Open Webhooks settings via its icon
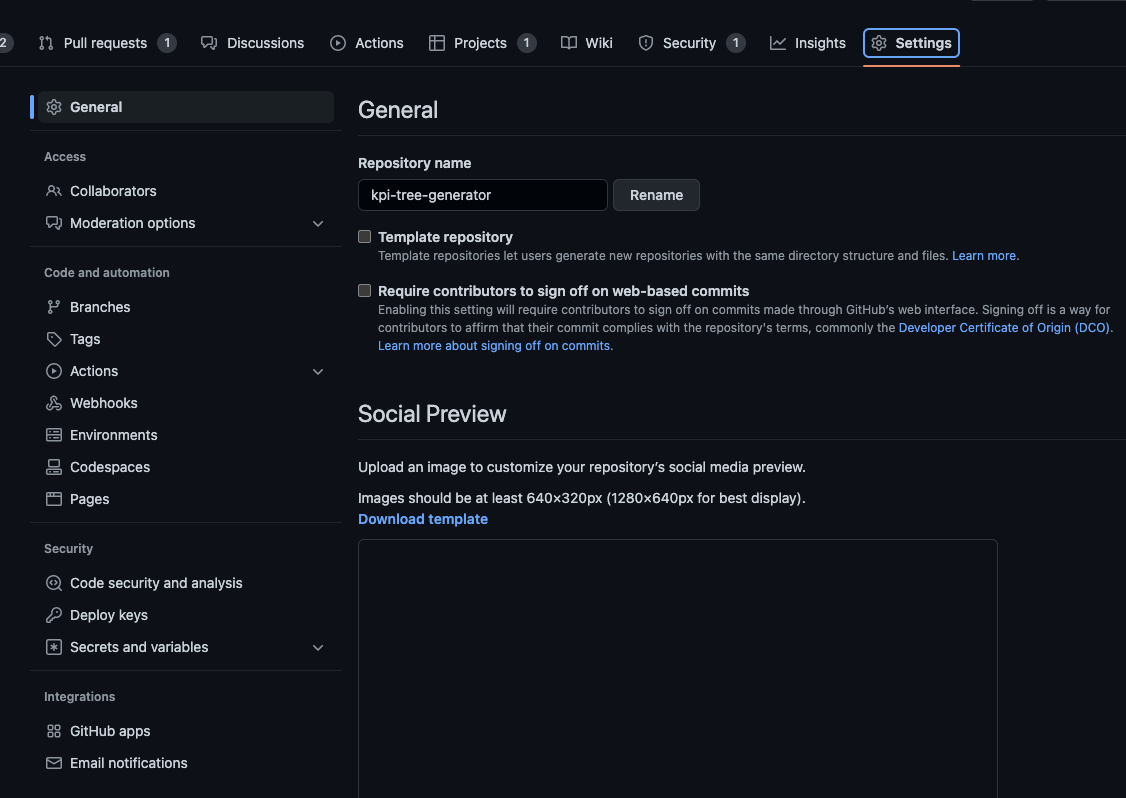 [x=53, y=403]
